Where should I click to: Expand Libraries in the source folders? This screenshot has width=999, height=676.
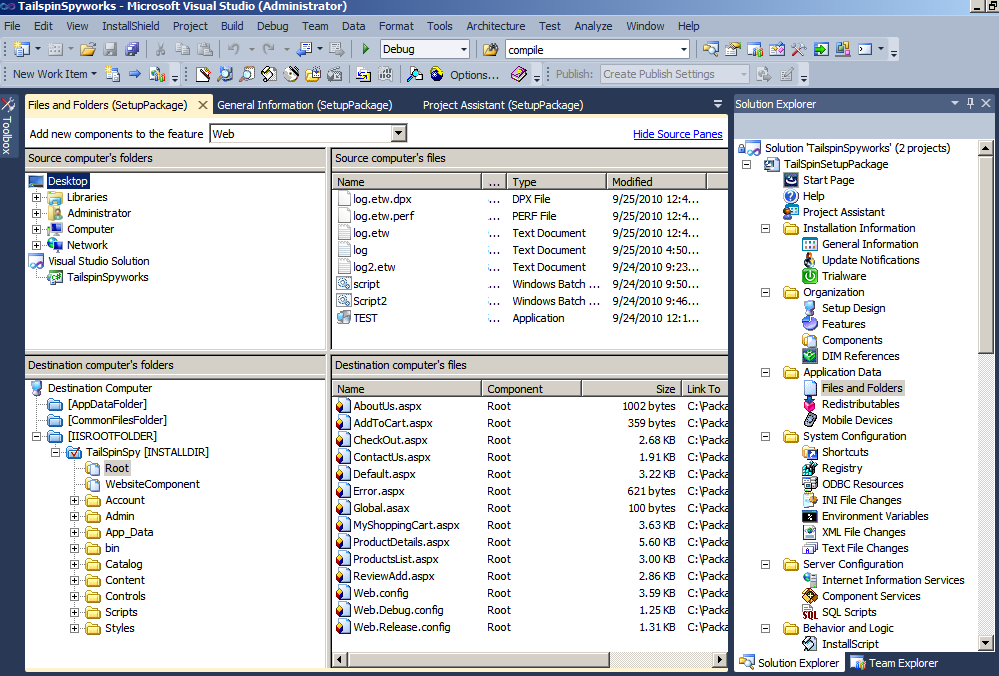(x=37, y=197)
